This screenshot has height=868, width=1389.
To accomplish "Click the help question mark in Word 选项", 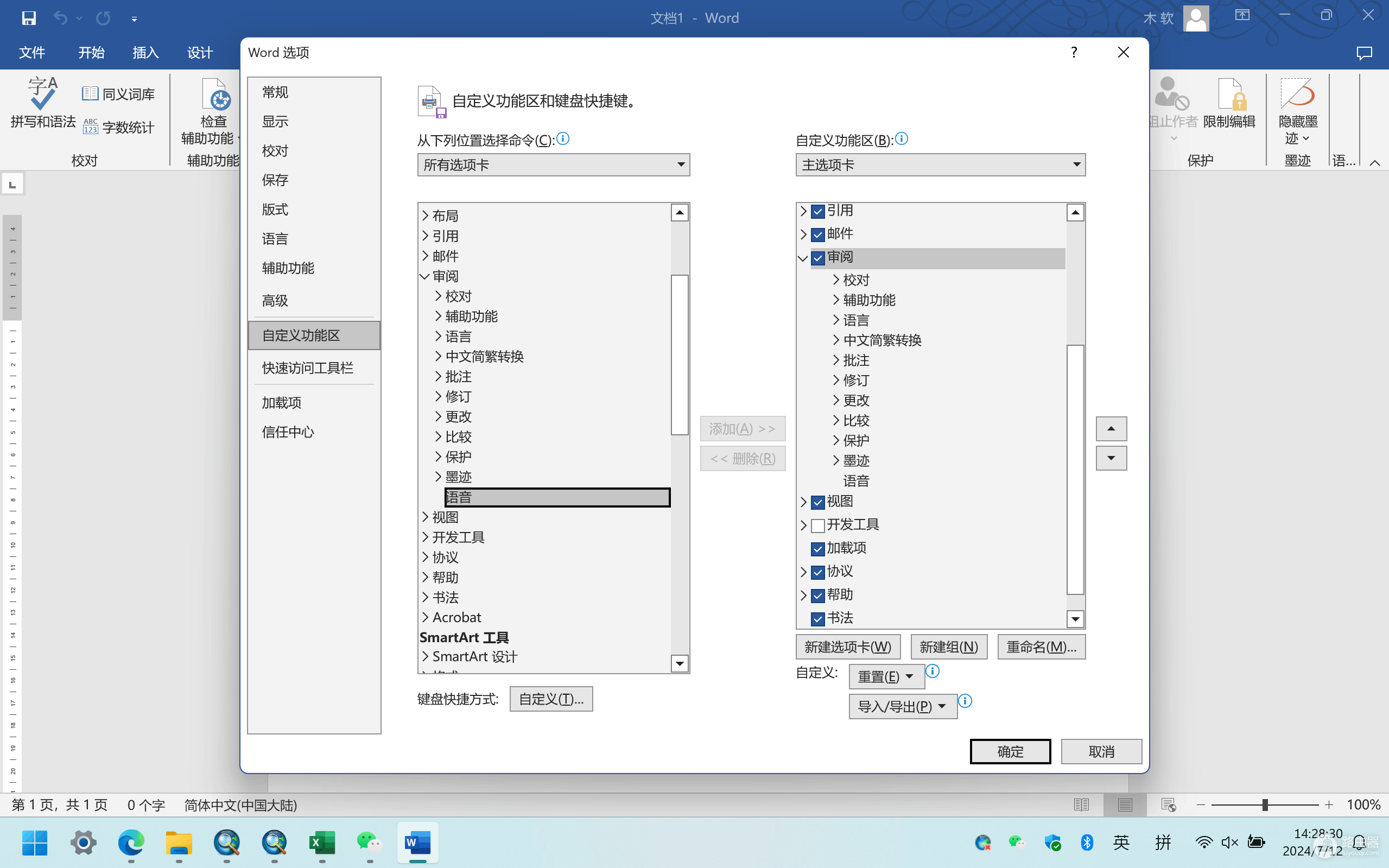I will point(1074,52).
